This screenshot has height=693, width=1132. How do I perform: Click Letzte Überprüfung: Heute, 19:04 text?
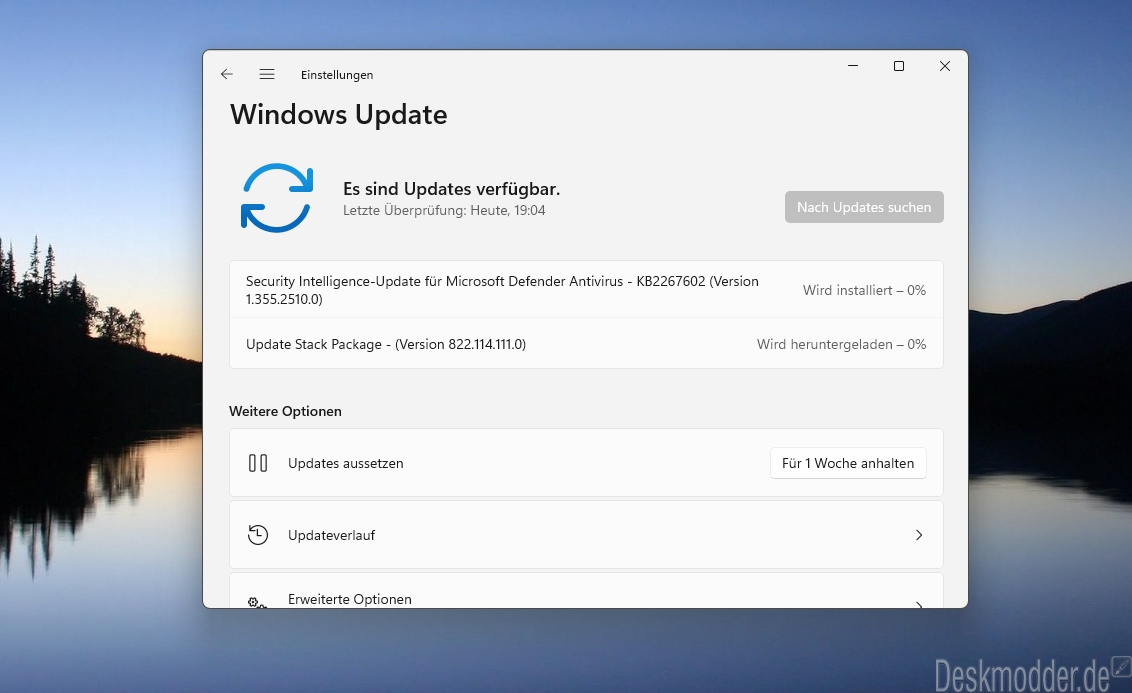pyautogui.click(x=444, y=210)
